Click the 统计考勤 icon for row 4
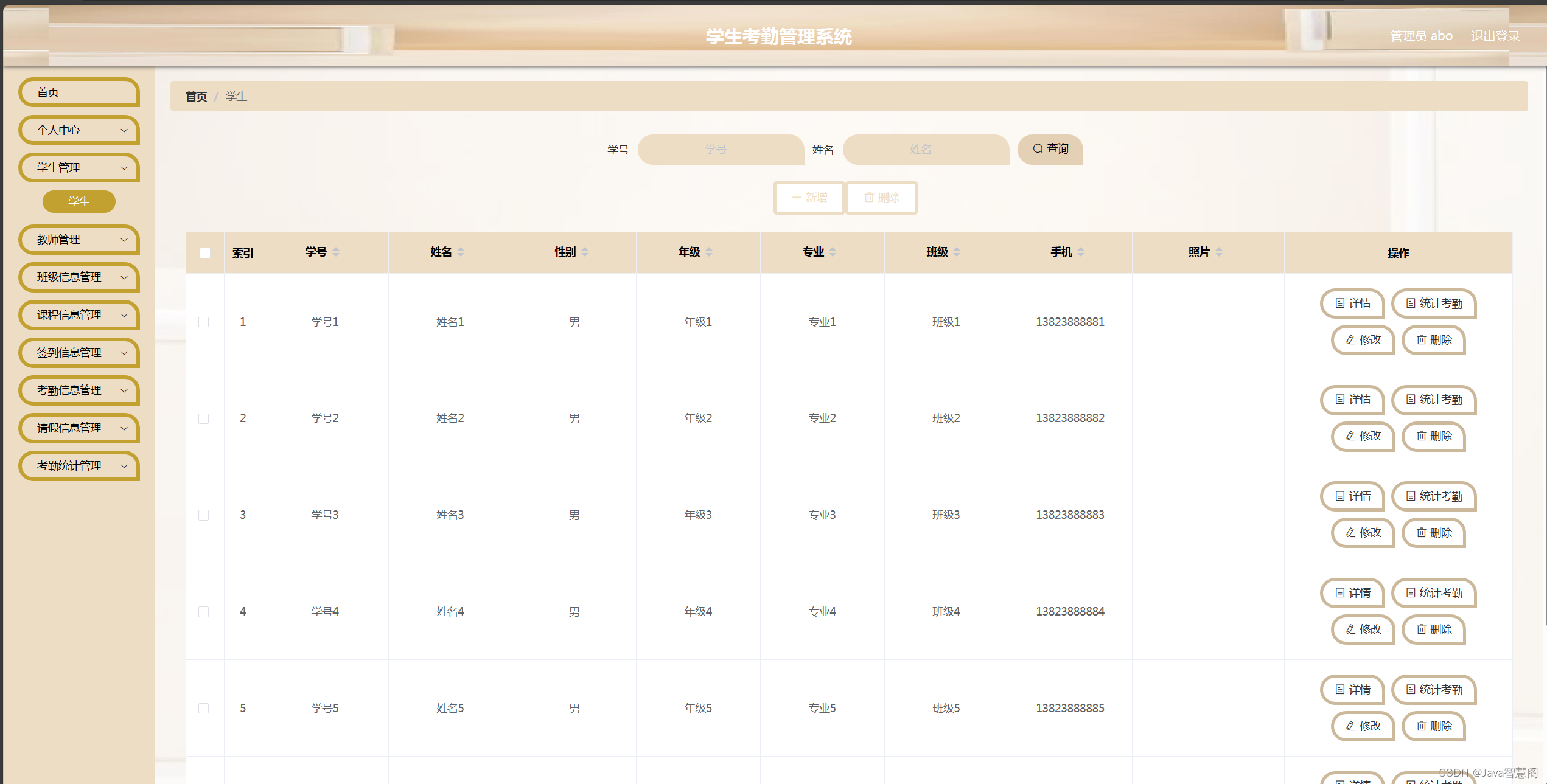1547x784 pixels. [x=1411, y=593]
